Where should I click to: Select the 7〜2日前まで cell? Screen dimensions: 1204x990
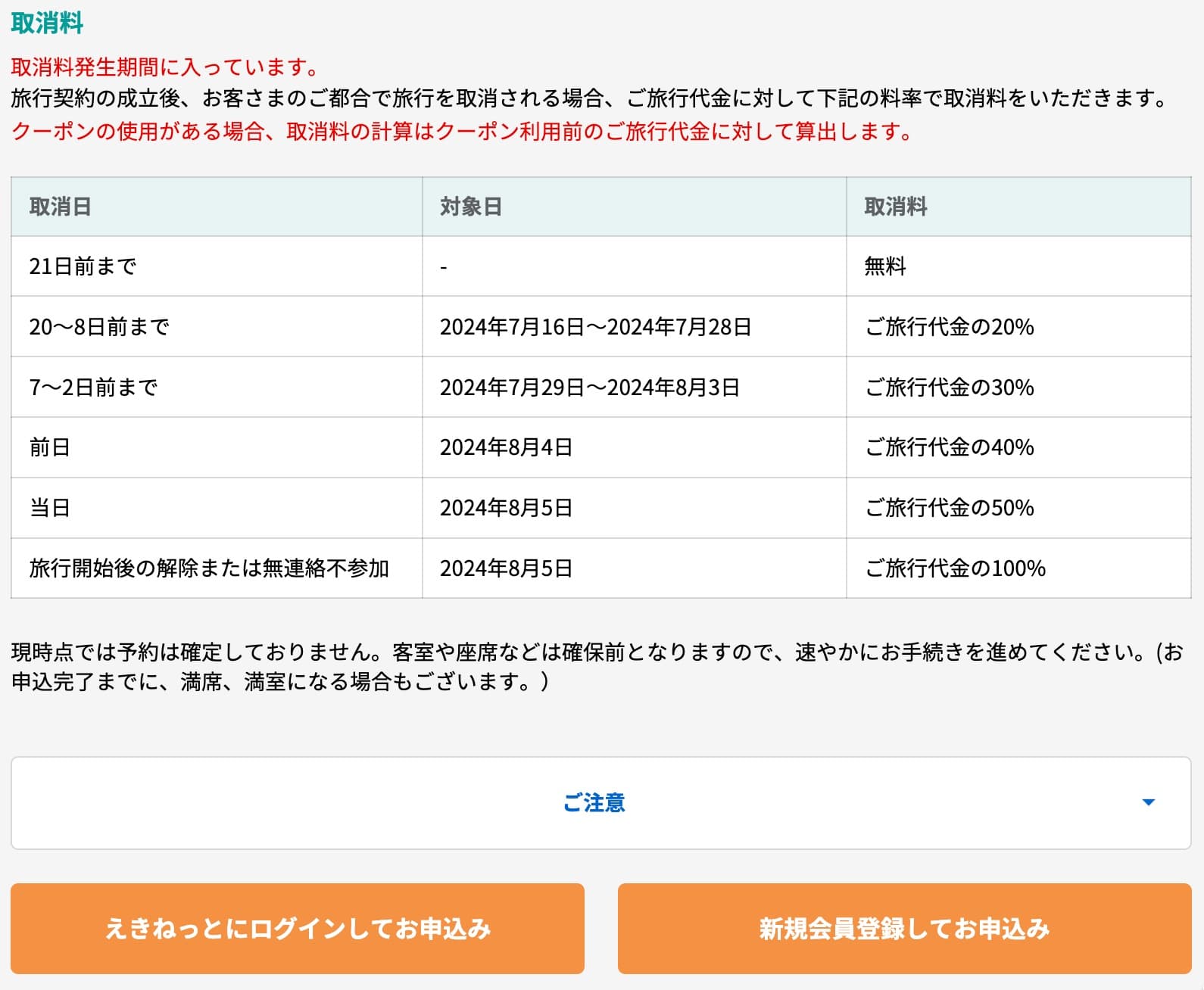217,388
